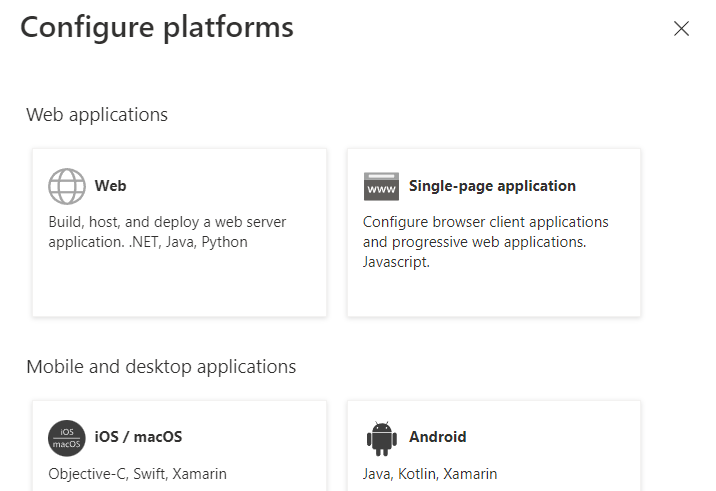Click the 'Configure platforms' title
Image resolution: width=716 pixels, height=491 pixels.
157,28
